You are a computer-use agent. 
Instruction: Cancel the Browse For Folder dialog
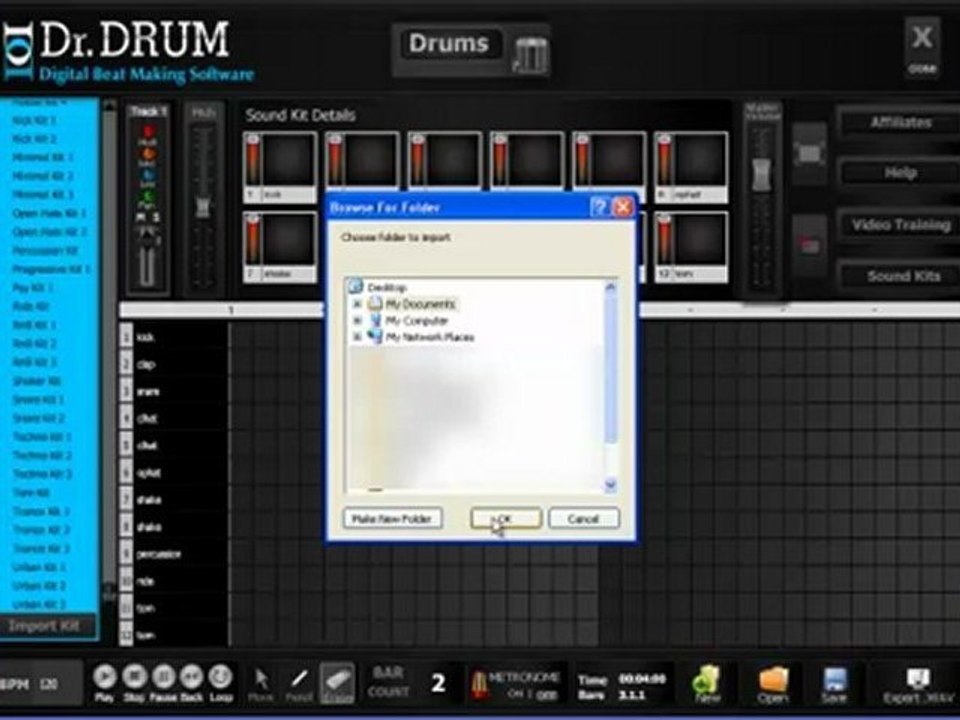tap(583, 519)
